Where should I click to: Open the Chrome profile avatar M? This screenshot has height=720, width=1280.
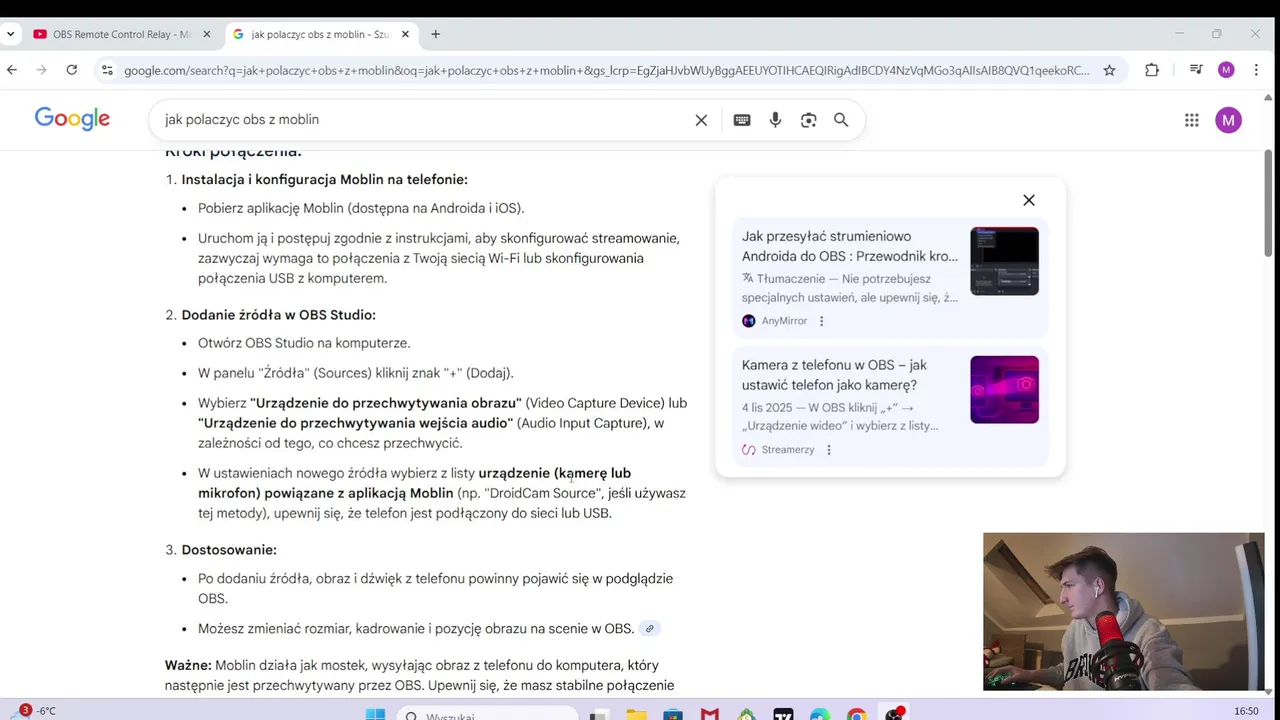pos(1226,70)
